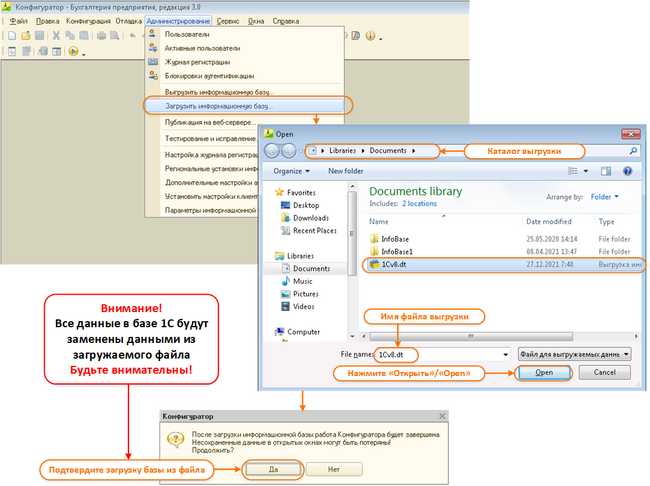Open the Music library in sidebar
This screenshot has height=486, width=650.
[x=303, y=281]
